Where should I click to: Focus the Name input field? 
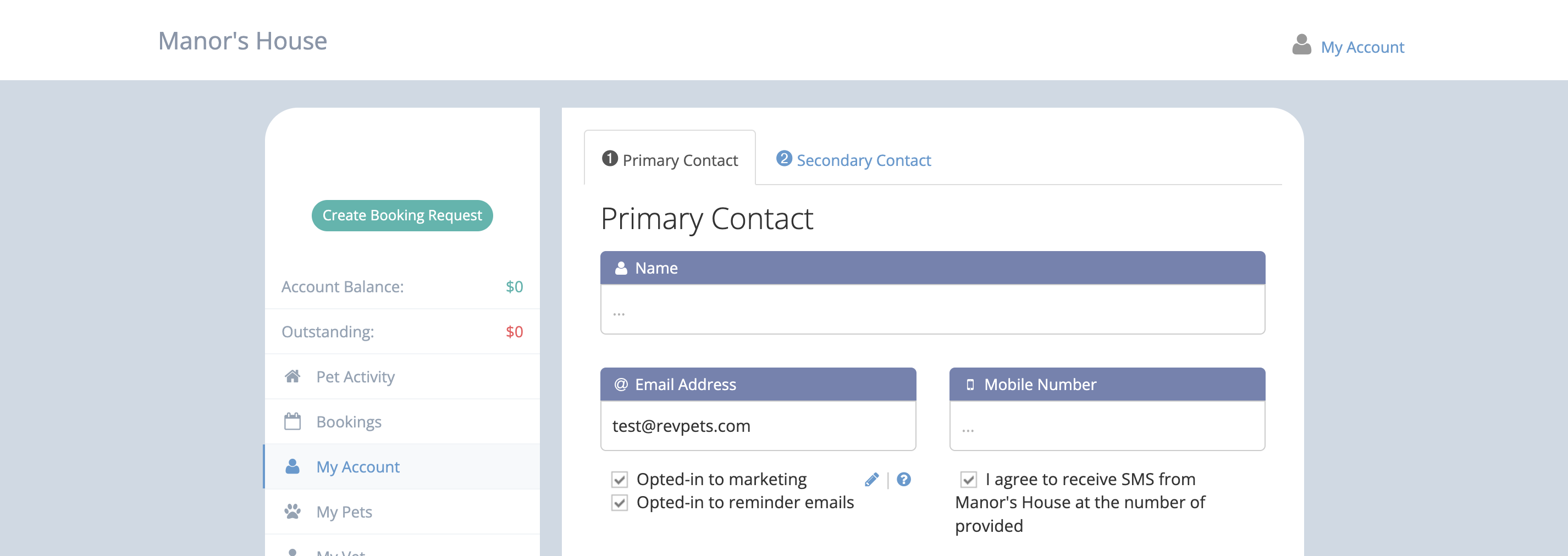pyautogui.click(x=932, y=310)
